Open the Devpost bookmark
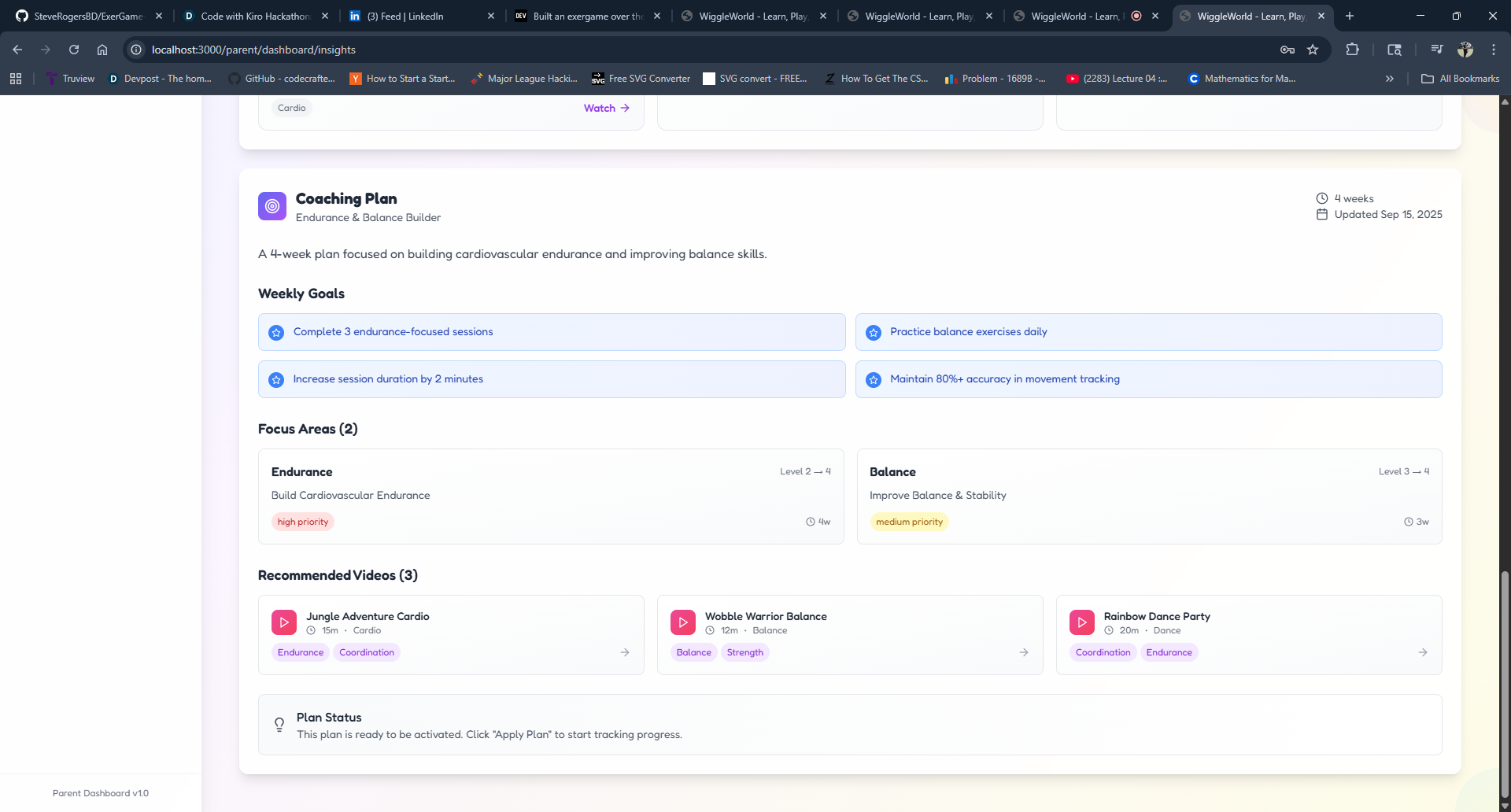 click(160, 79)
